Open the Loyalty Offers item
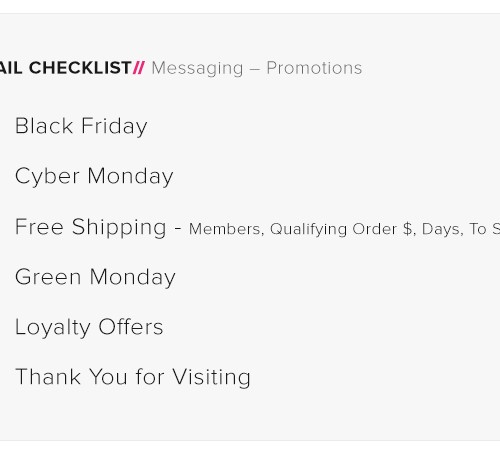The height and width of the screenshot is (455, 500). pyautogui.click(x=89, y=327)
